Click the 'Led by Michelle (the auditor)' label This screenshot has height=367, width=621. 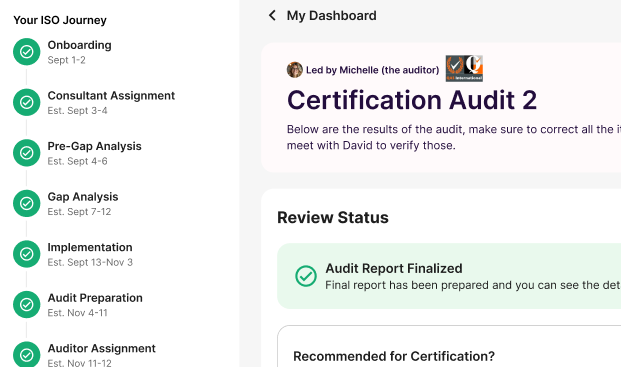(372, 70)
